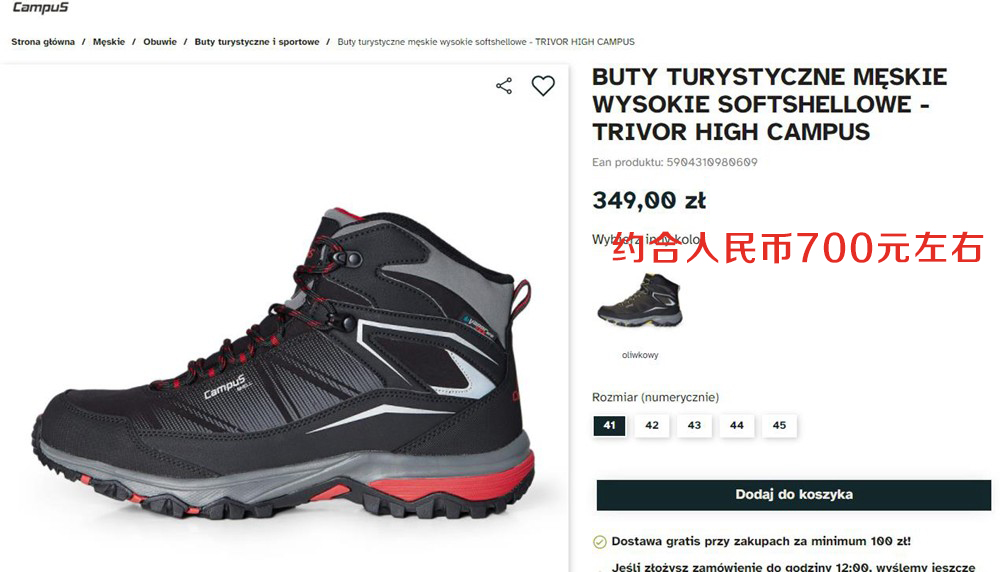Choose the oliwkowy color variant thumbnail
The image size is (1000, 572).
(x=640, y=300)
